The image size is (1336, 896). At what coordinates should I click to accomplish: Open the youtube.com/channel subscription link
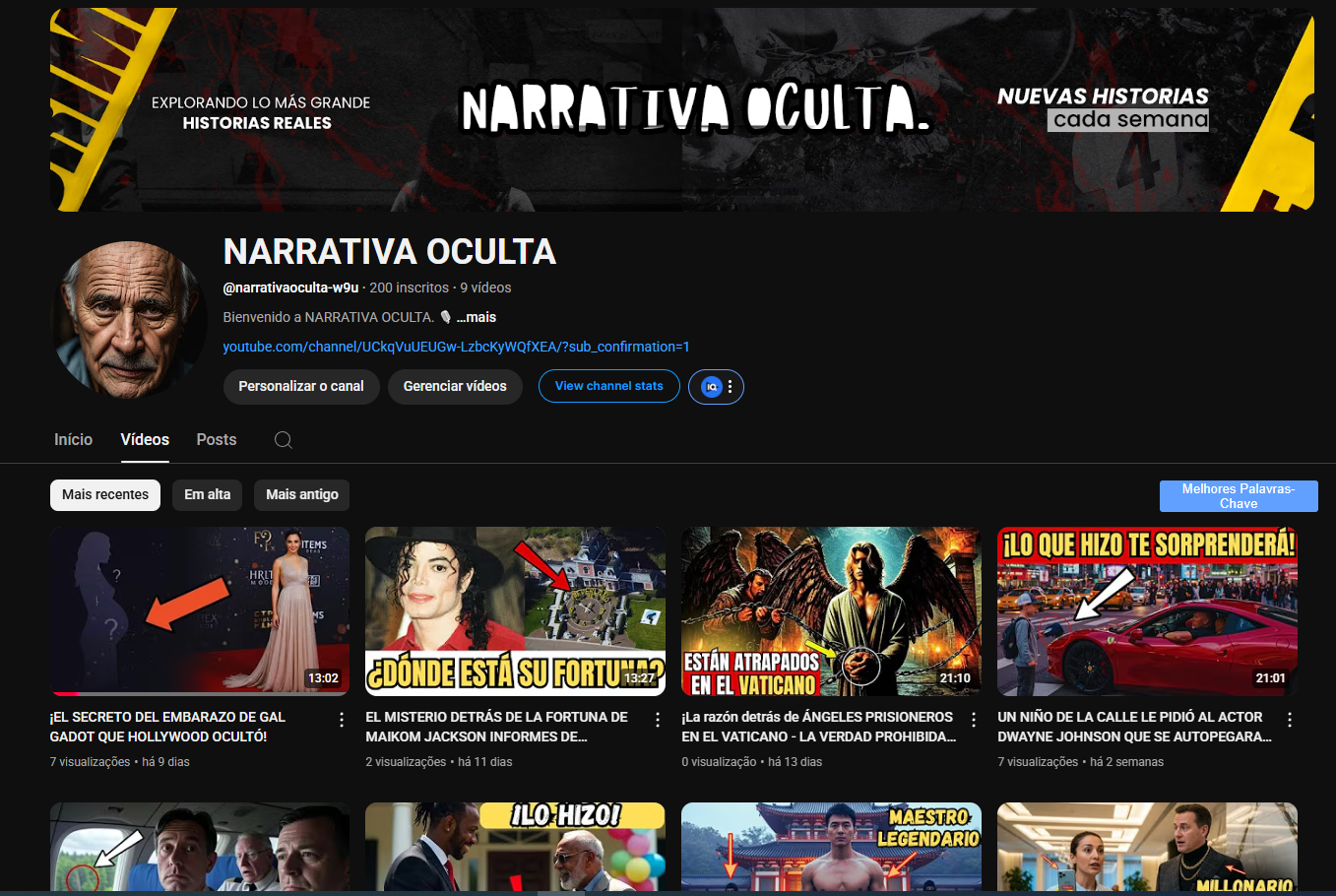[x=456, y=347]
